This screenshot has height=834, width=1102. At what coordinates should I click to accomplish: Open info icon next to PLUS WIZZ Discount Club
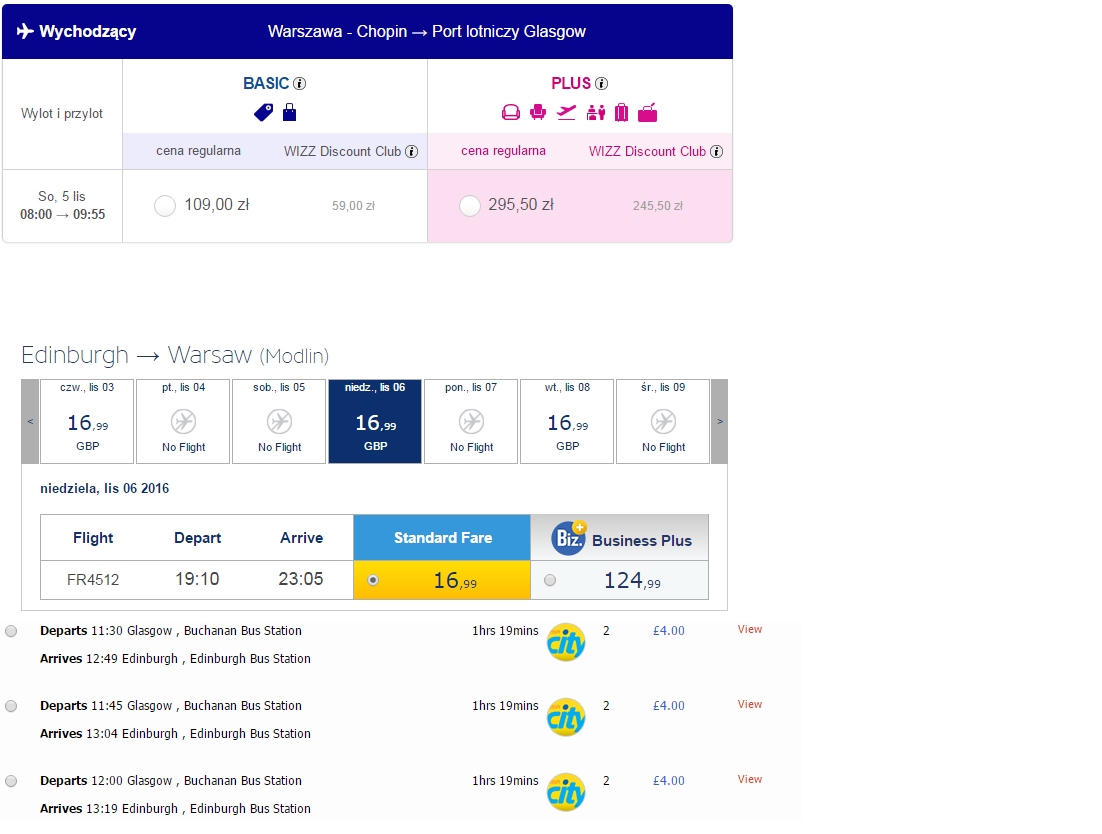point(716,152)
